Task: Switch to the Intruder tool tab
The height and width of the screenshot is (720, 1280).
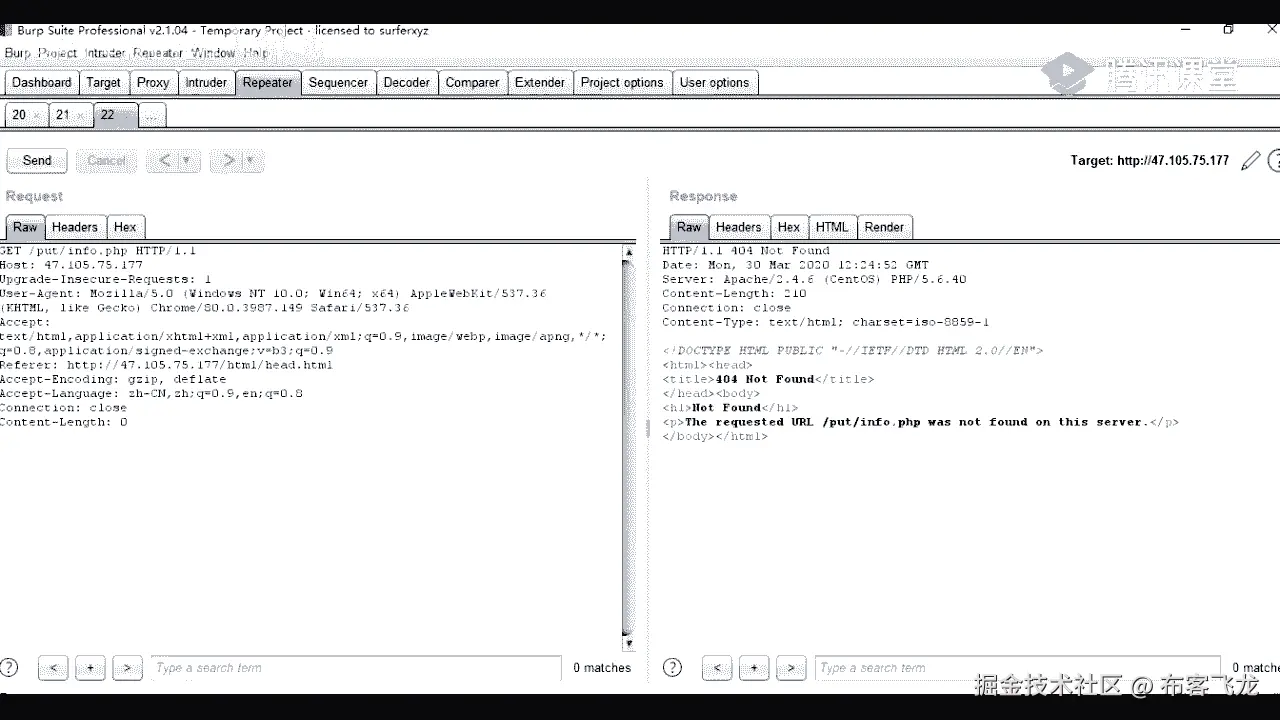Action: [x=206, y=83]
